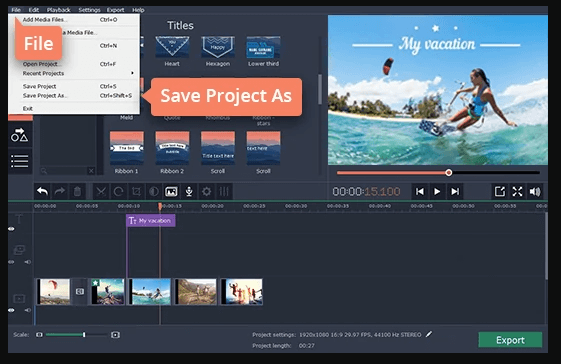
Task: Skip to the previous frame
Action: coord(420,191)
